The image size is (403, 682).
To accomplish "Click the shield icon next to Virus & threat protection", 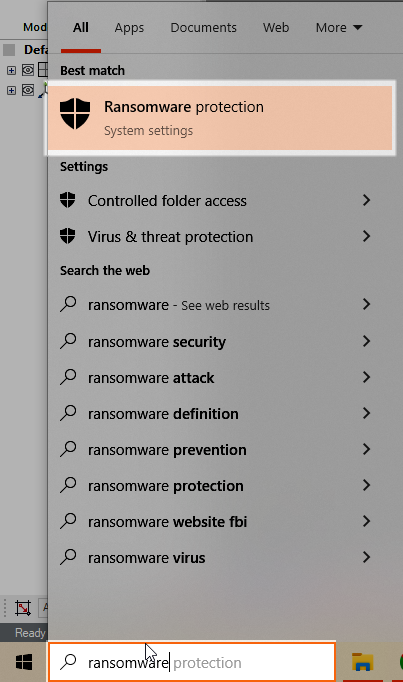I will coord(67,236).
